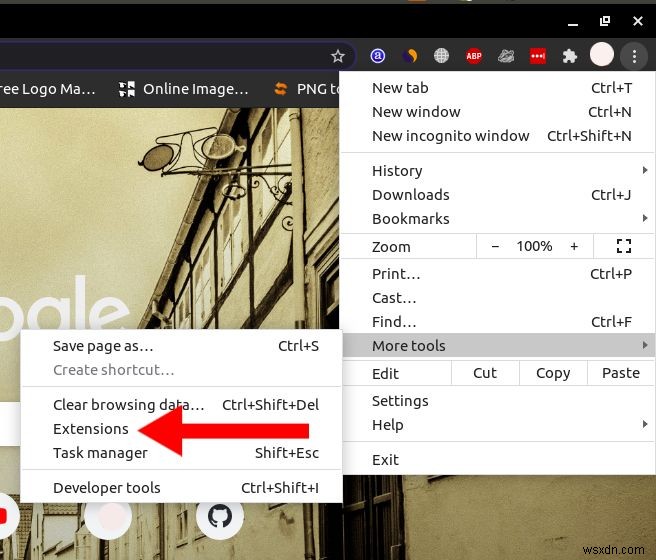This screenshot has width=656, height=560.
Task: Open the Extensions puzzle piece menu
Action: point(569,56)
